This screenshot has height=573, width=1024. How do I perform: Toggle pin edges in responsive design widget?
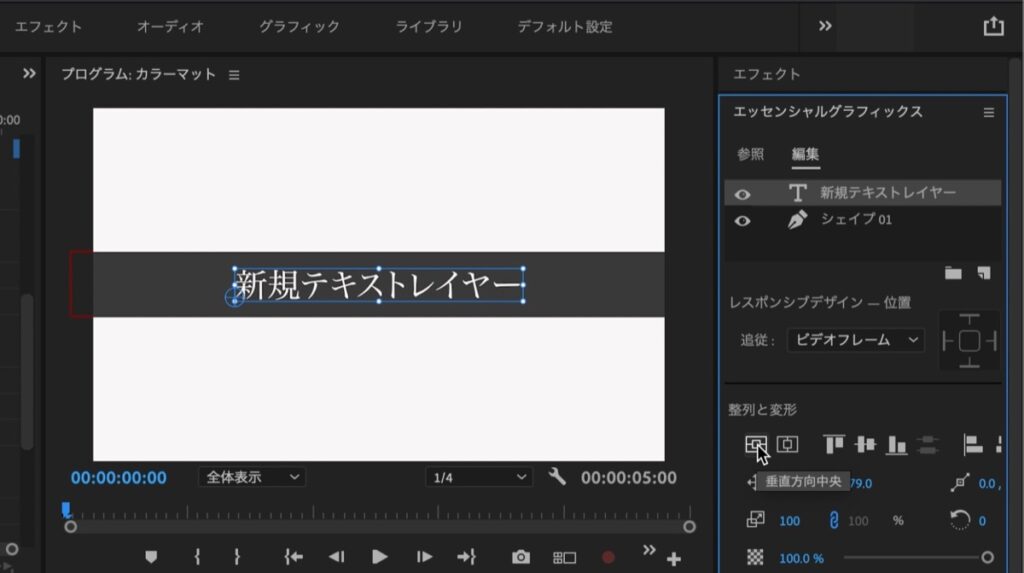coord(969,340)
